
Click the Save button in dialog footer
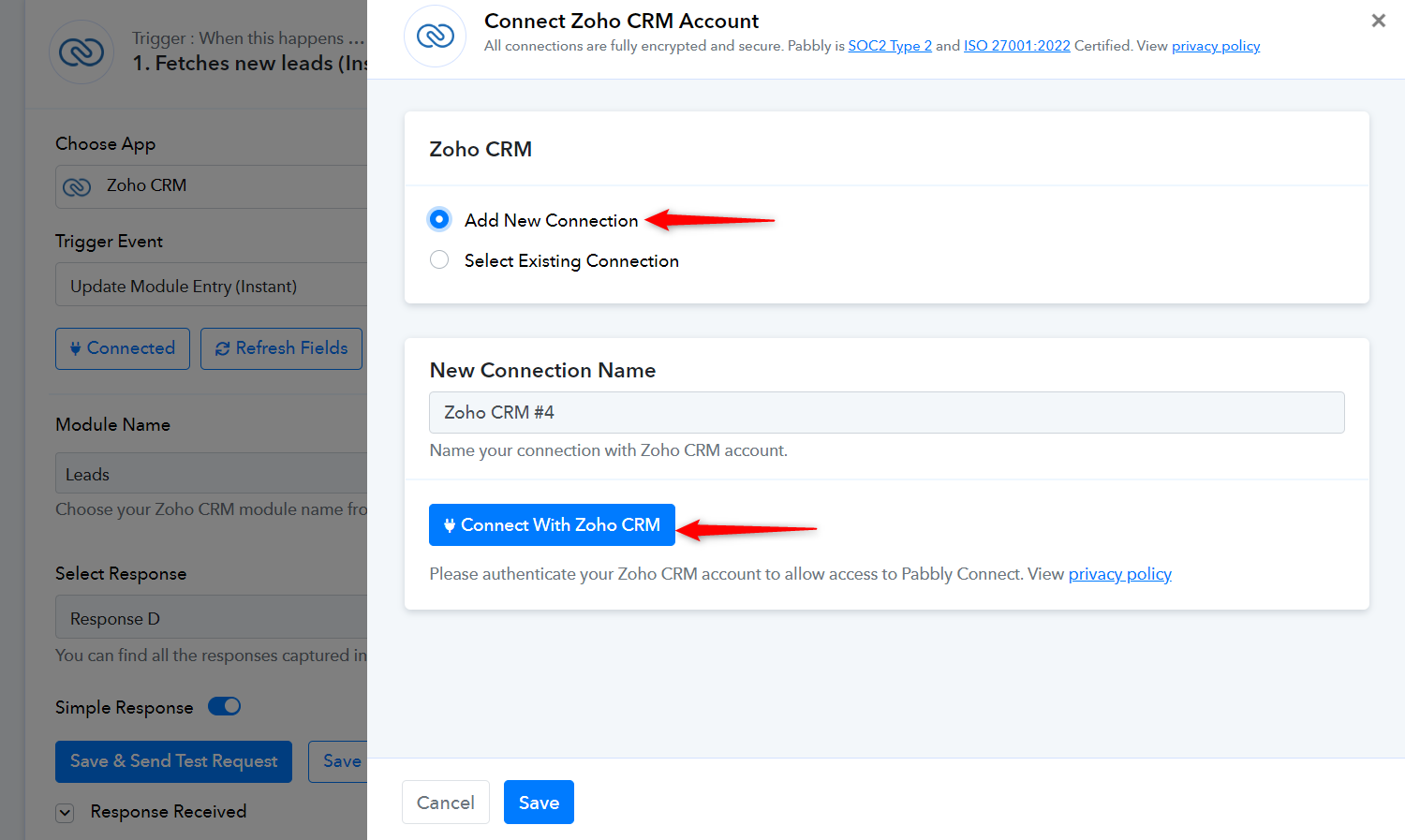539,803
